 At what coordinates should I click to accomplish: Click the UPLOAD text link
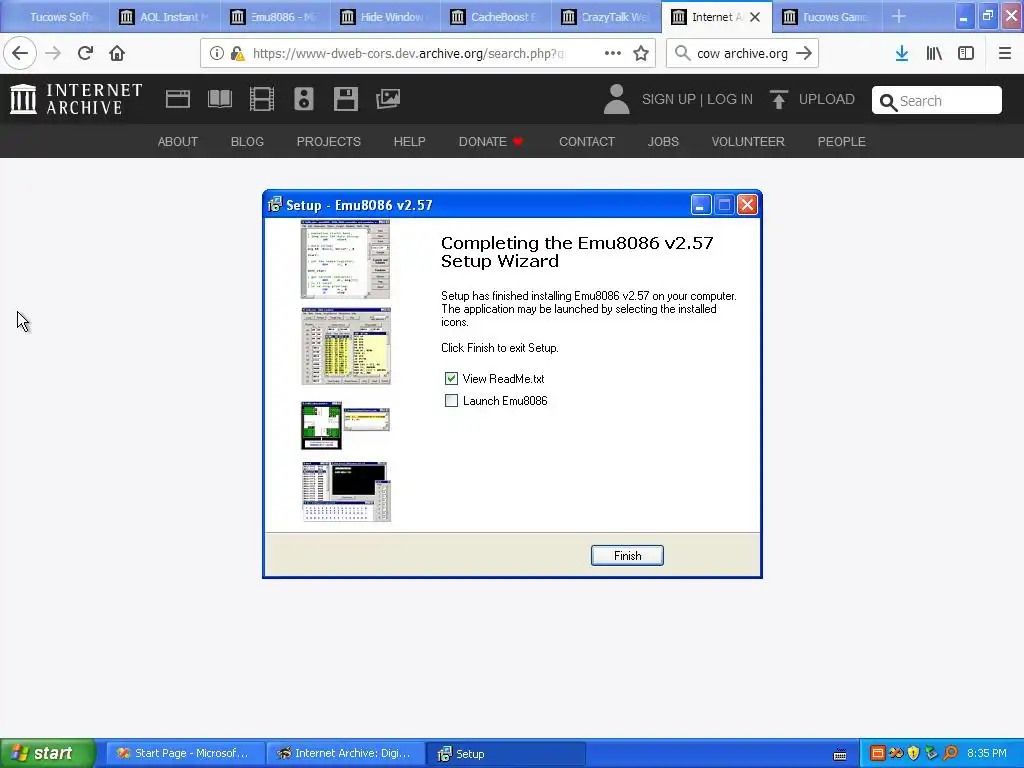click(x=827, y=99)
